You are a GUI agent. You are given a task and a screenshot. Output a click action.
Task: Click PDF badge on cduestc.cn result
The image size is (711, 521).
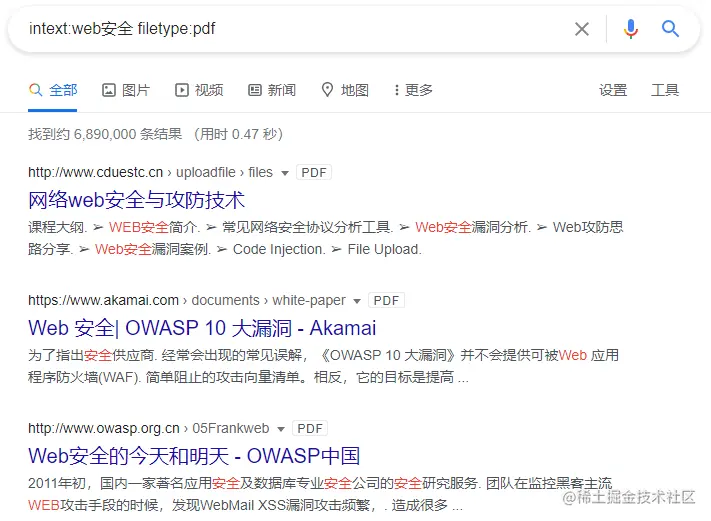point(314,172)
